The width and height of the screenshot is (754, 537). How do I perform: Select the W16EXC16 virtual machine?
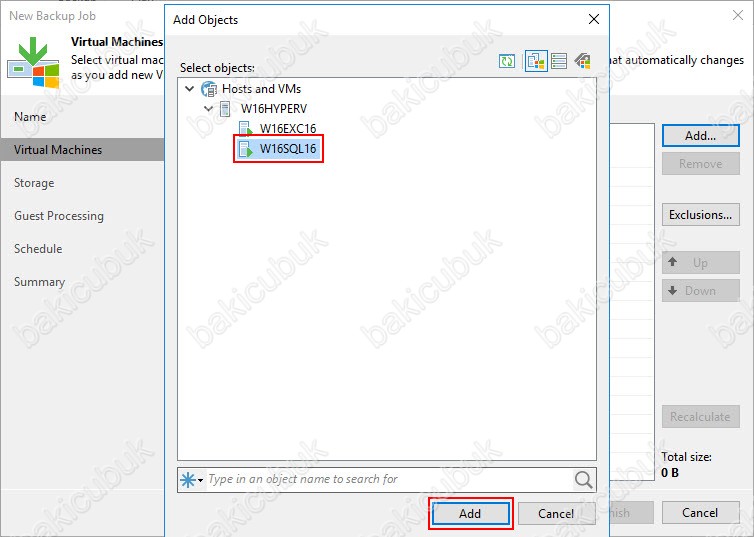288,129
